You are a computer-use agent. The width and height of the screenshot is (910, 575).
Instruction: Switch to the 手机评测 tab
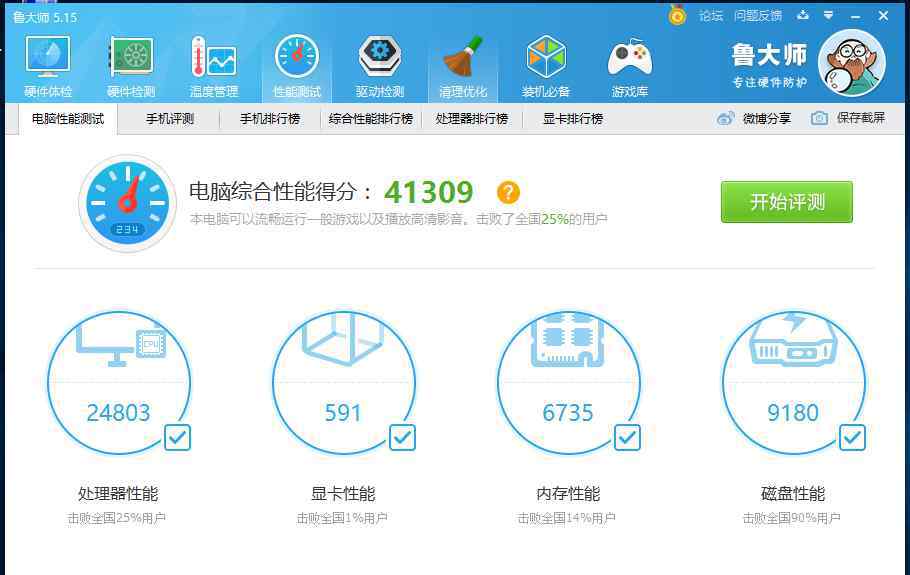[x=170, y=119]
